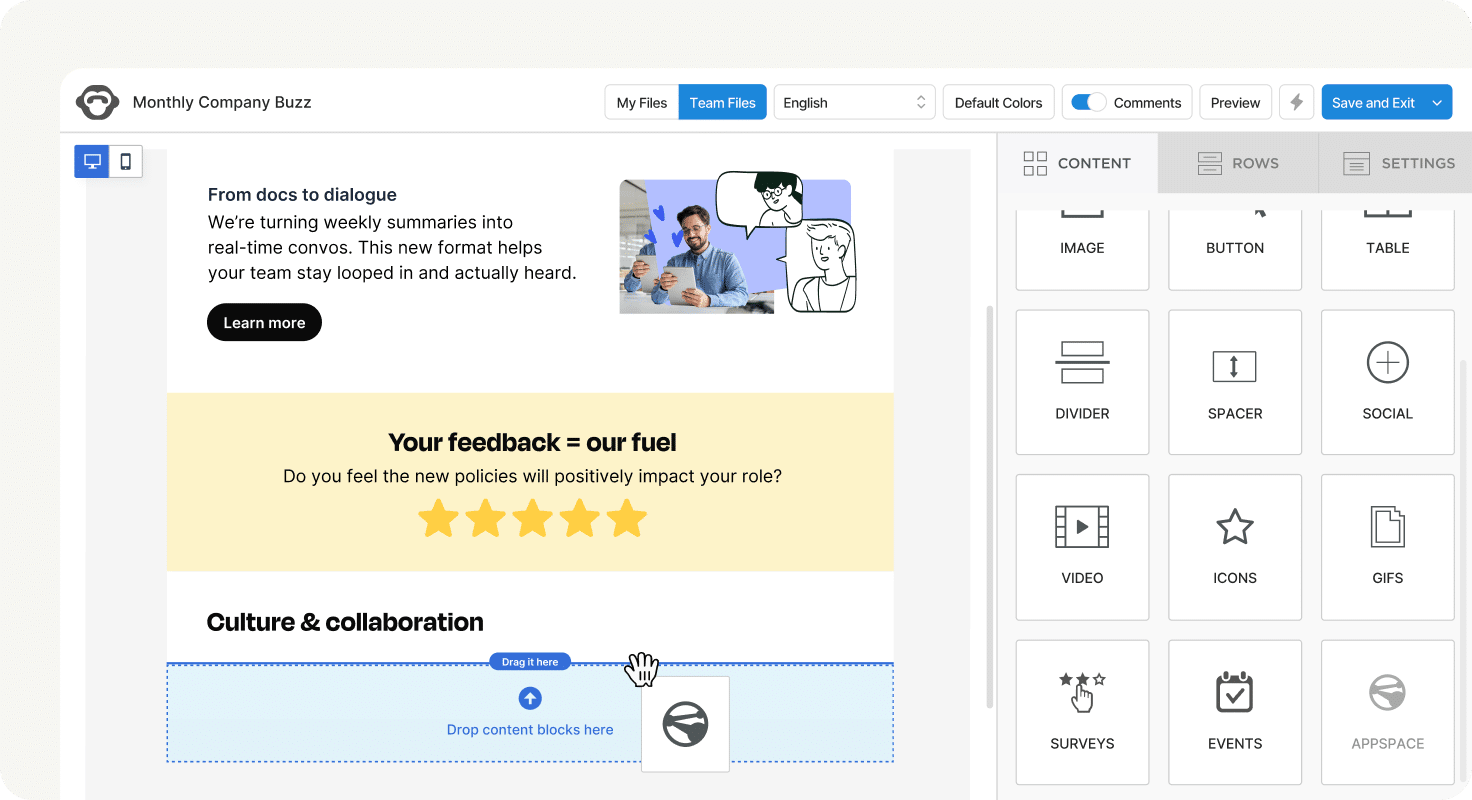Screen dimensions: 1472x800
Task: Select the Spacer content block
Action: coord(1235,382)
